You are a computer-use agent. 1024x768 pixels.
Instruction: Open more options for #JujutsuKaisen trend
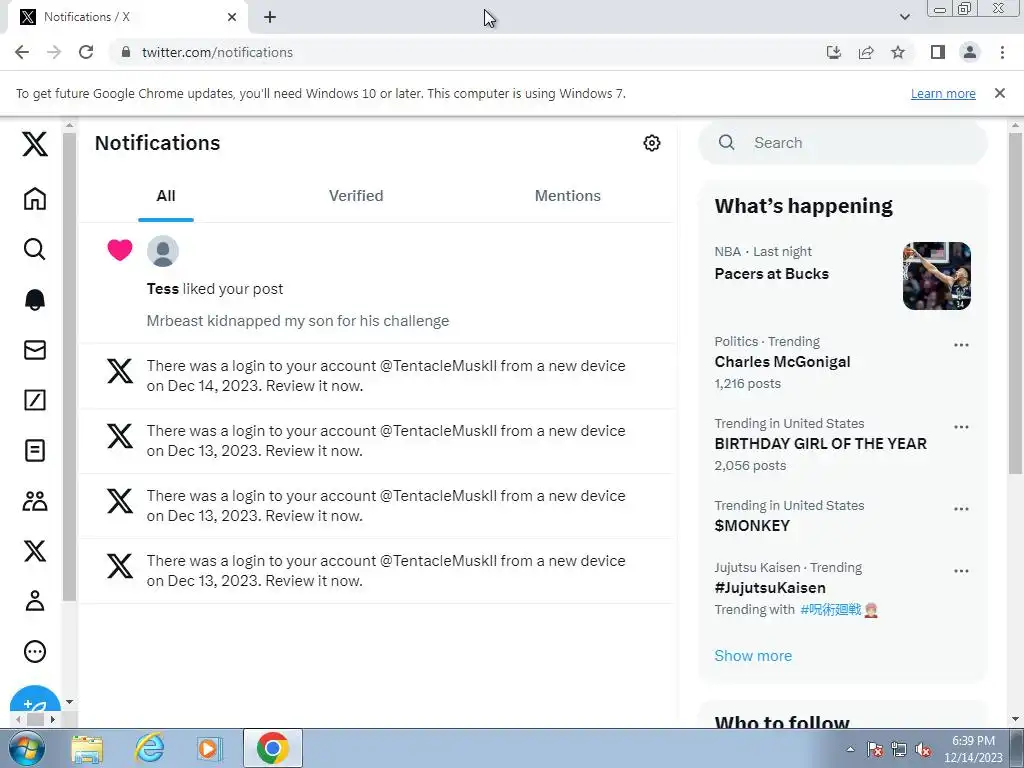(x=961, y=571)
